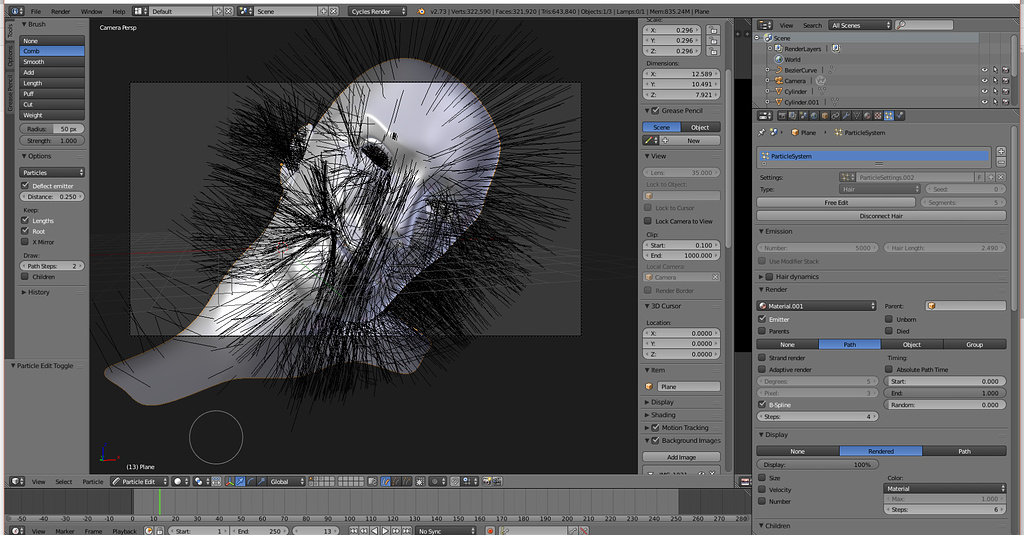Screen dimensions: 1024x535
Task: Select the Cut brush
Action: click(52, 104)
